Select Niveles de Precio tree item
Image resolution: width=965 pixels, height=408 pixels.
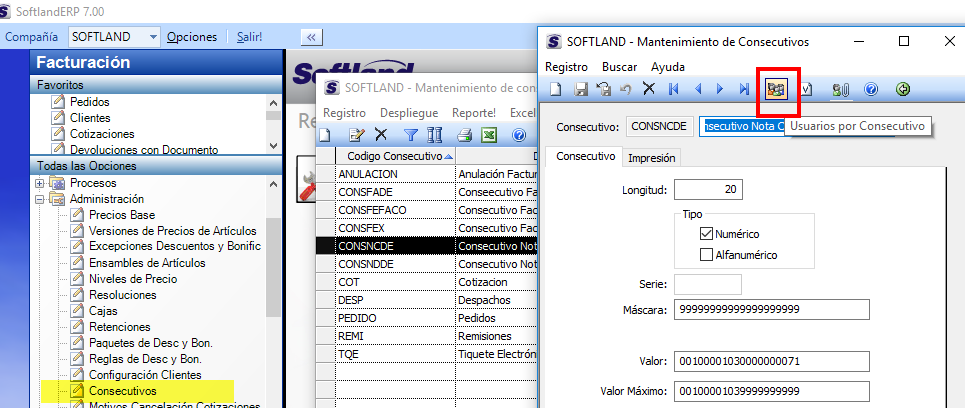(133, 279)
